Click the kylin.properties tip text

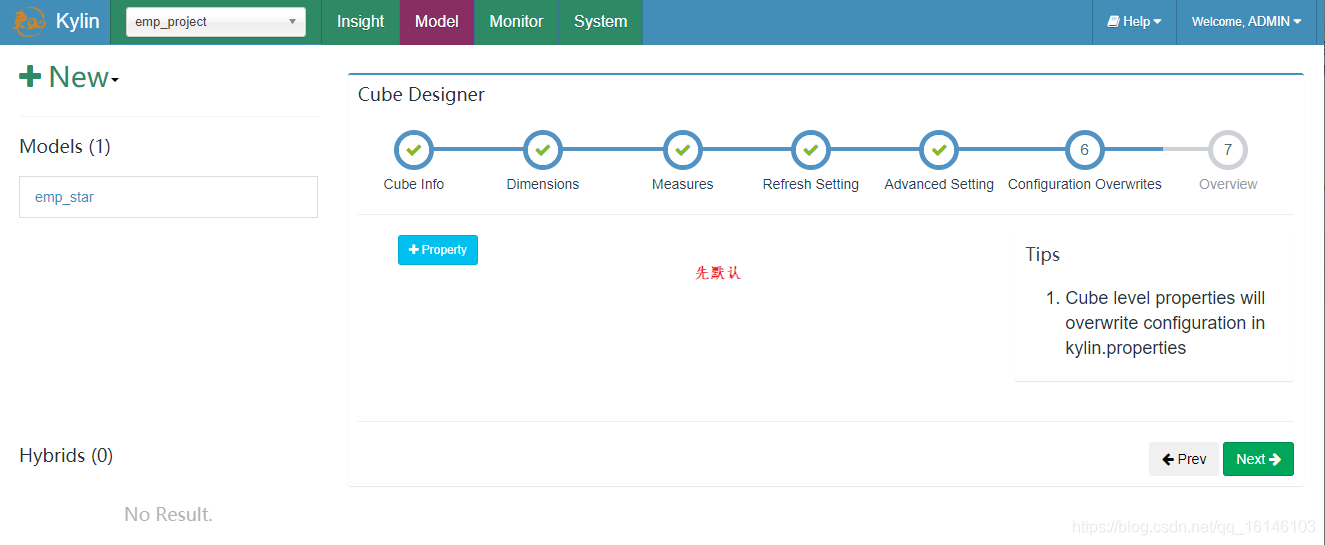point(1125,348)
